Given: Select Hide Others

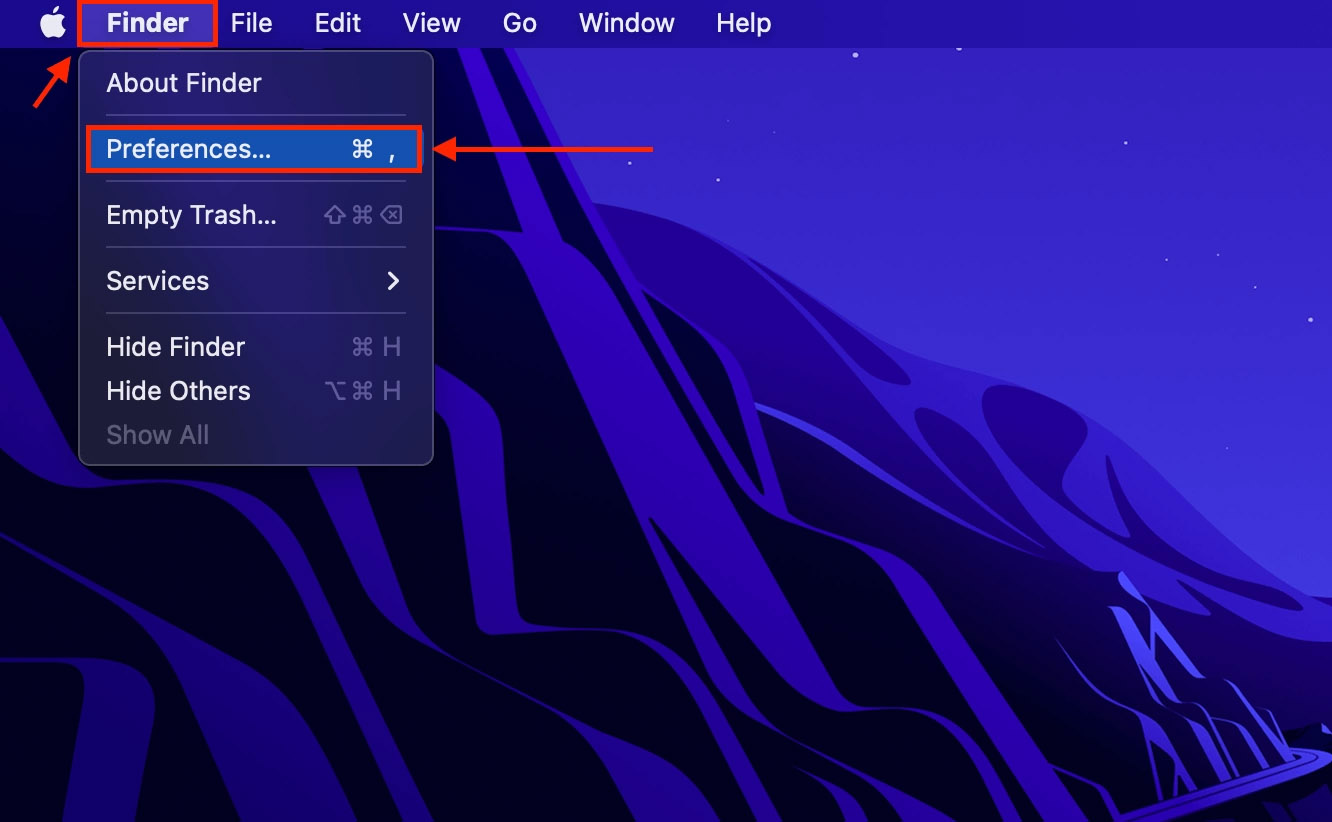Looking at the screenshot, I should click(256, 391).
